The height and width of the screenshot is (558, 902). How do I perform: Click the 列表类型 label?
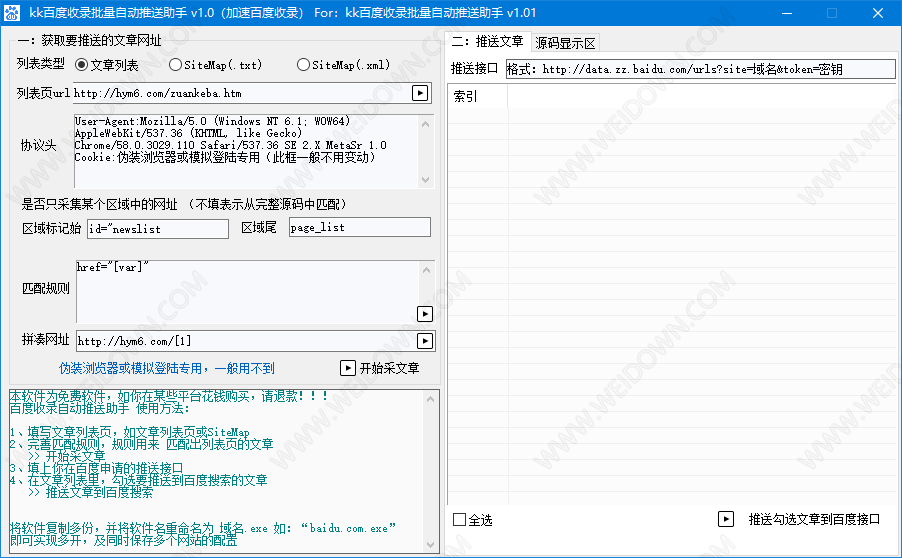point(41,63)
